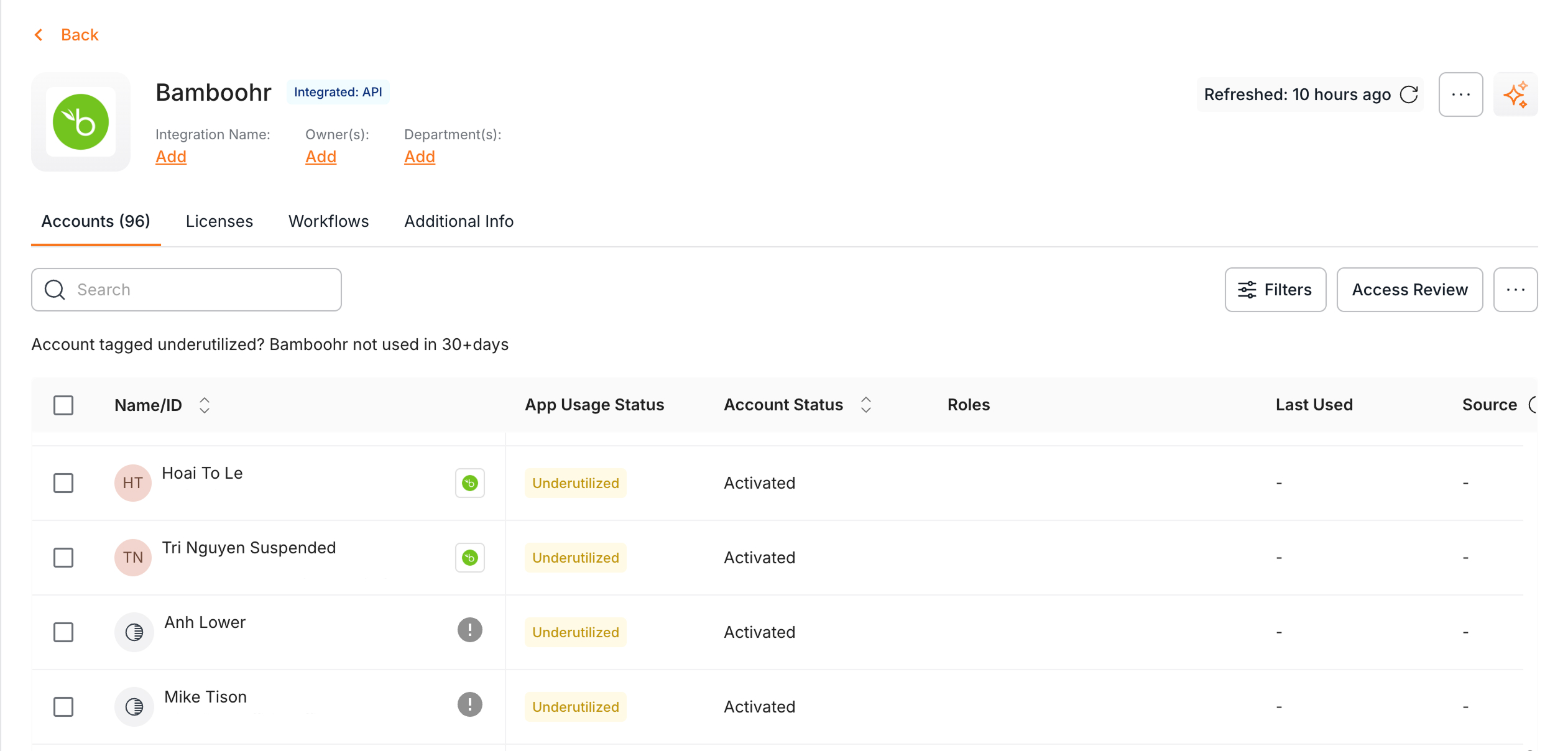Focus the accounts Search field
Viewport: 1568px width, 751px height.
coord(187,290)
